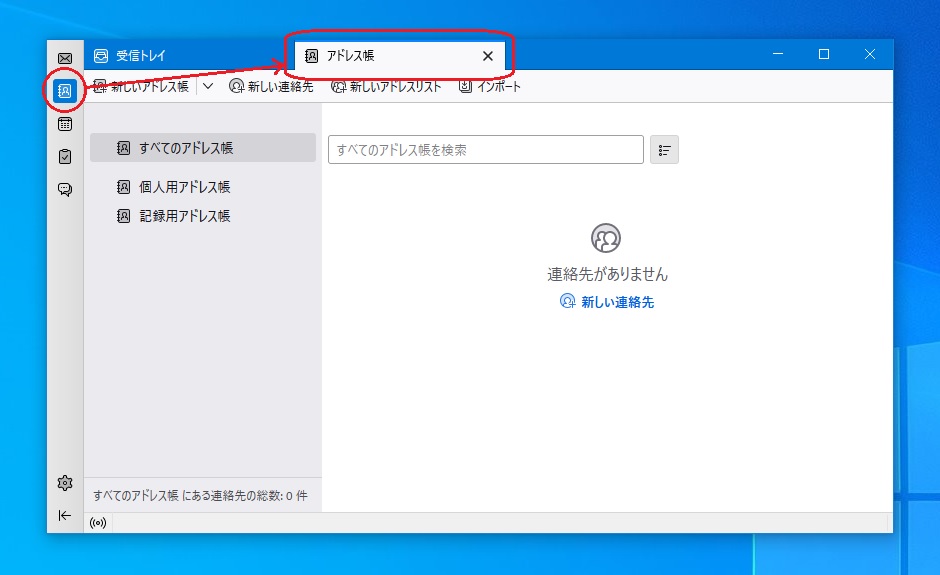The width and height of the screenshot is (940, 575).
Task: Click the インポート toolbar button
Action: tap(490, 87)
